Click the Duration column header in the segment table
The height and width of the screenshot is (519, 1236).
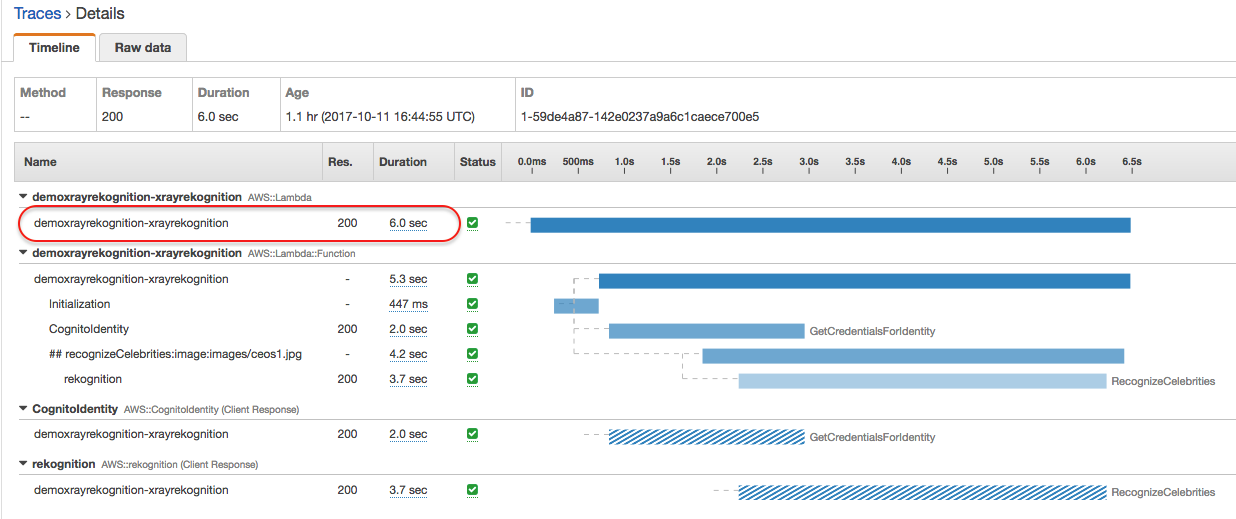click(x=402, y=162)
